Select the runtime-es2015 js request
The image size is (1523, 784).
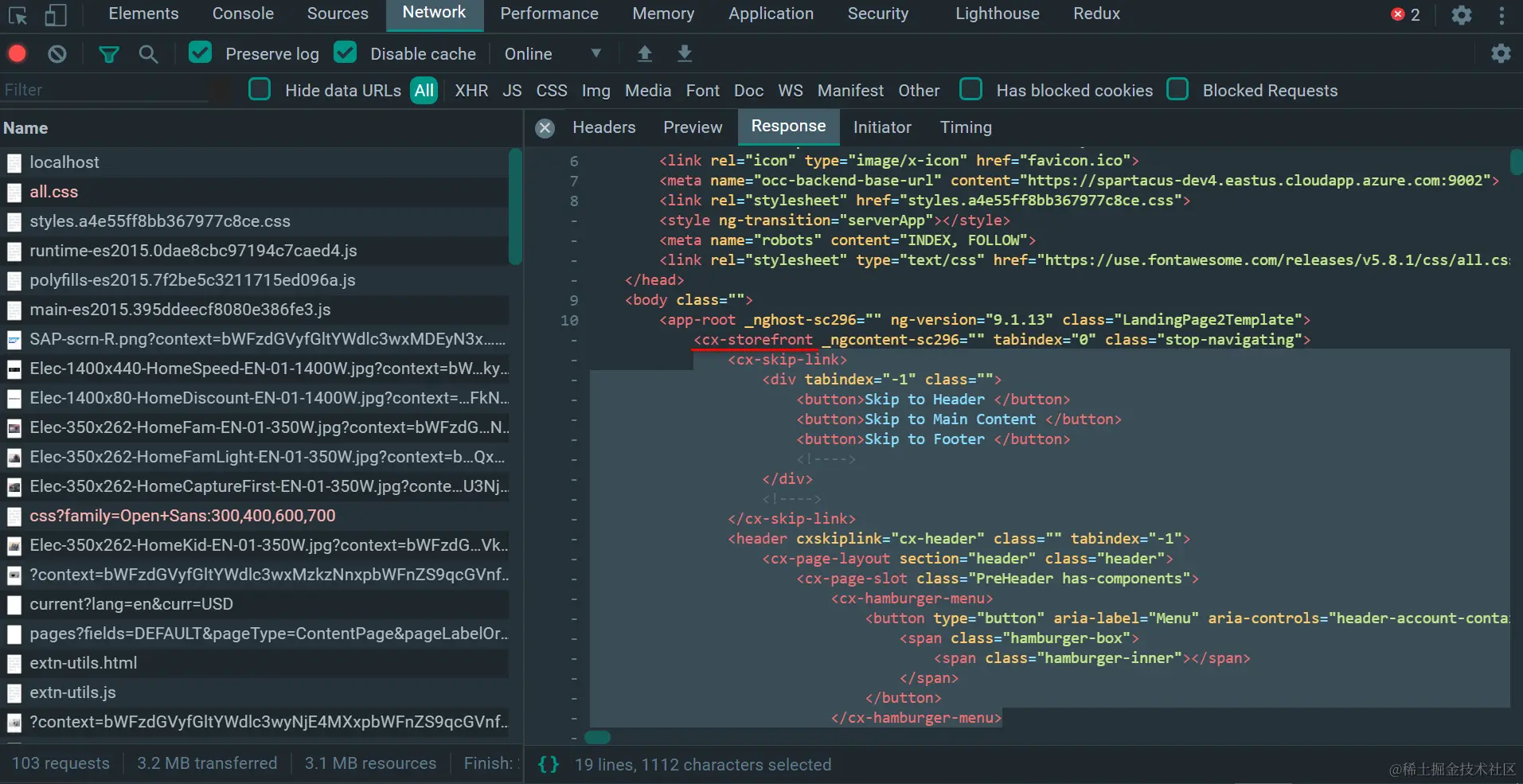(255, 251)
